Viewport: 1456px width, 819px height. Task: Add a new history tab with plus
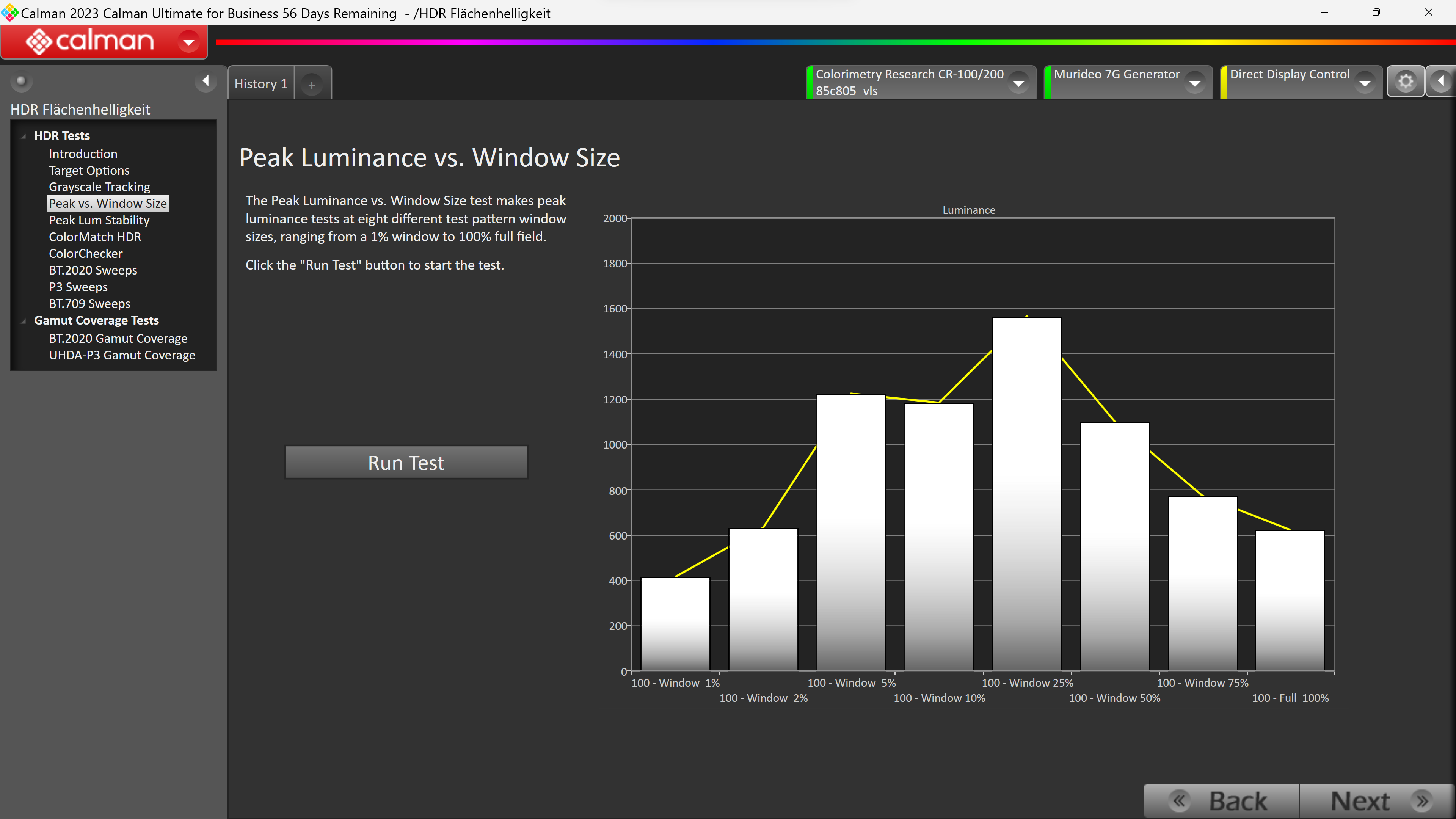click(311, 84)
